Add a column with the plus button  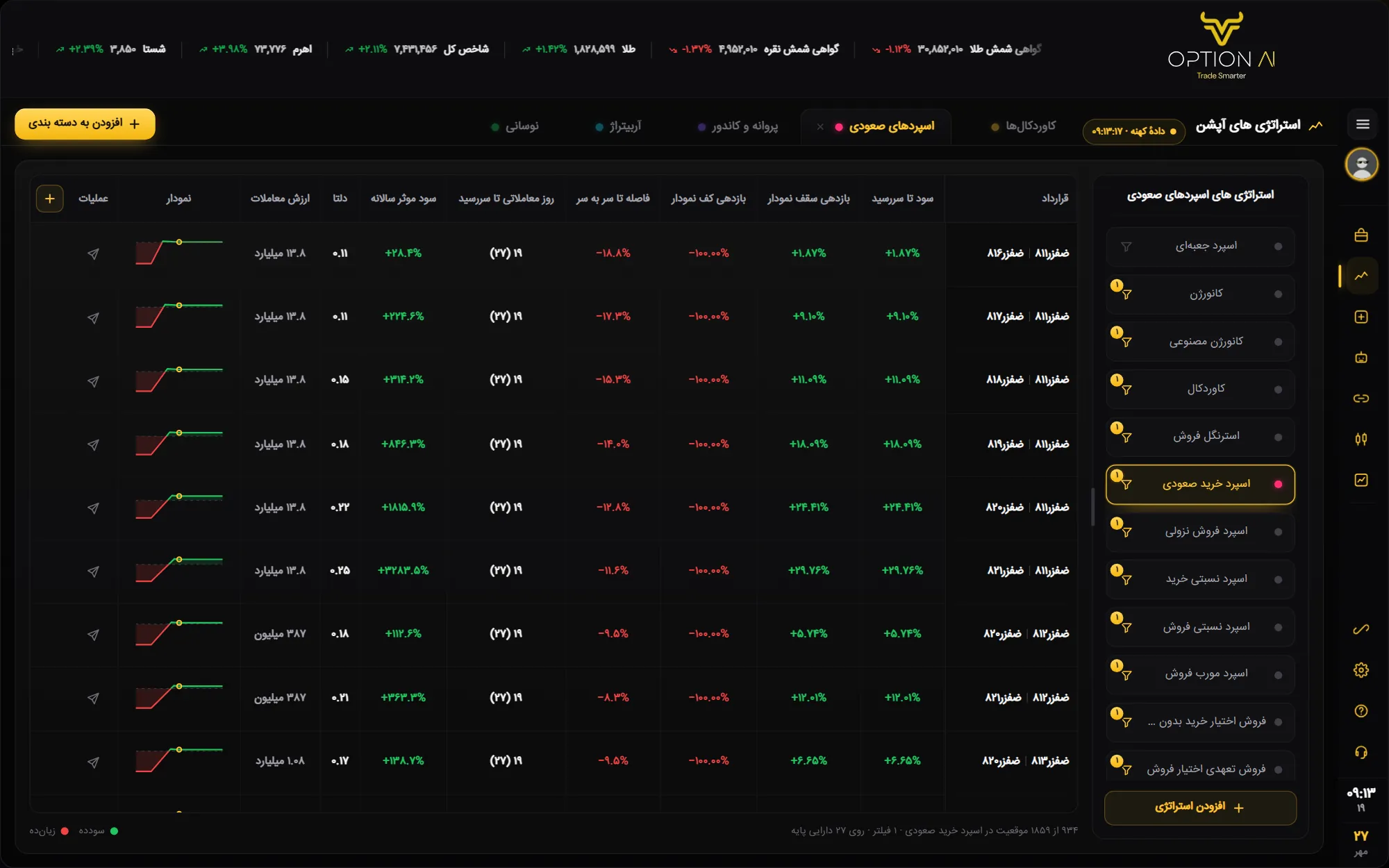pos(50,199)
